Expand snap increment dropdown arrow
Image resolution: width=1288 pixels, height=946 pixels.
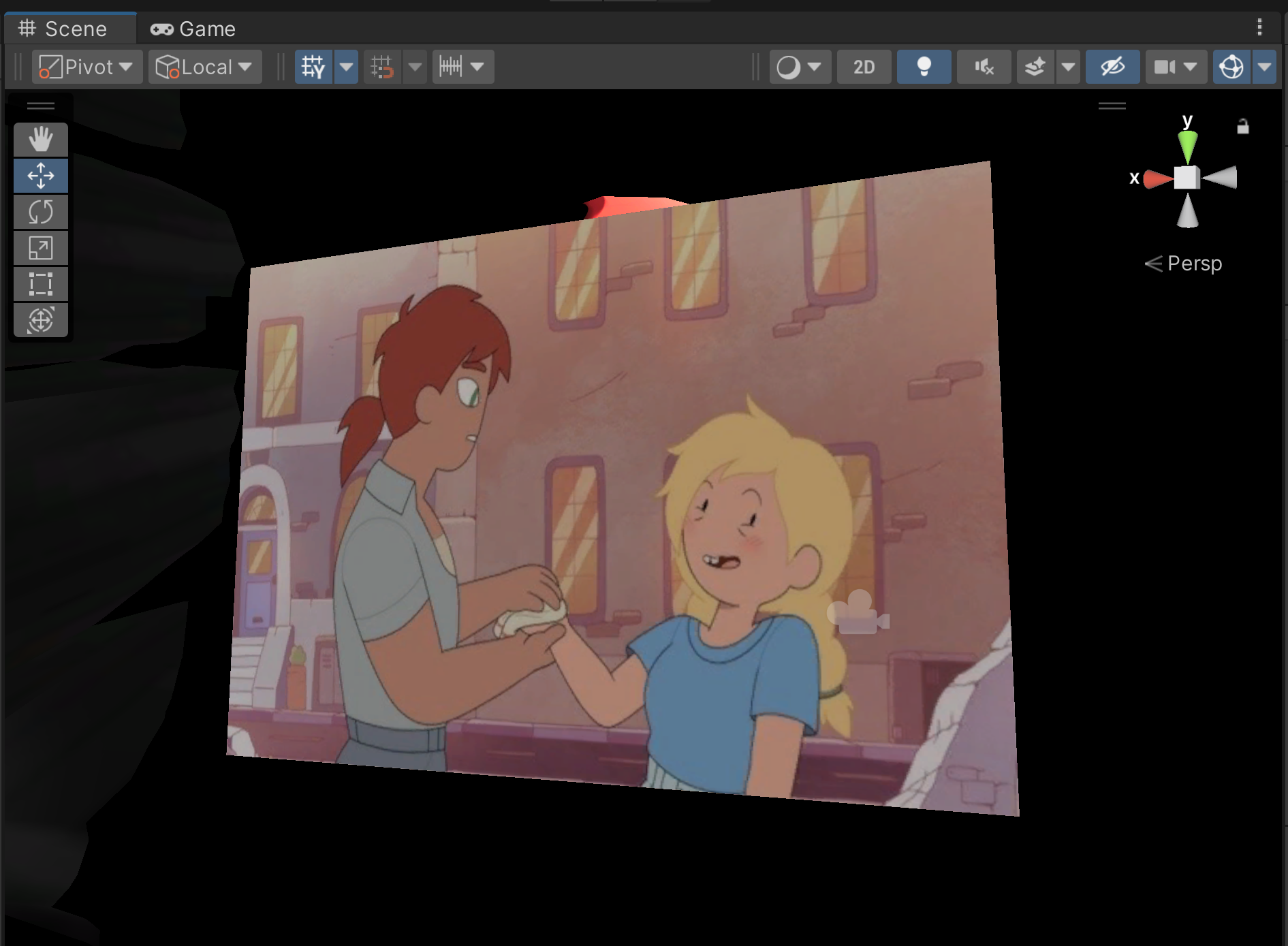click(478, 67)
